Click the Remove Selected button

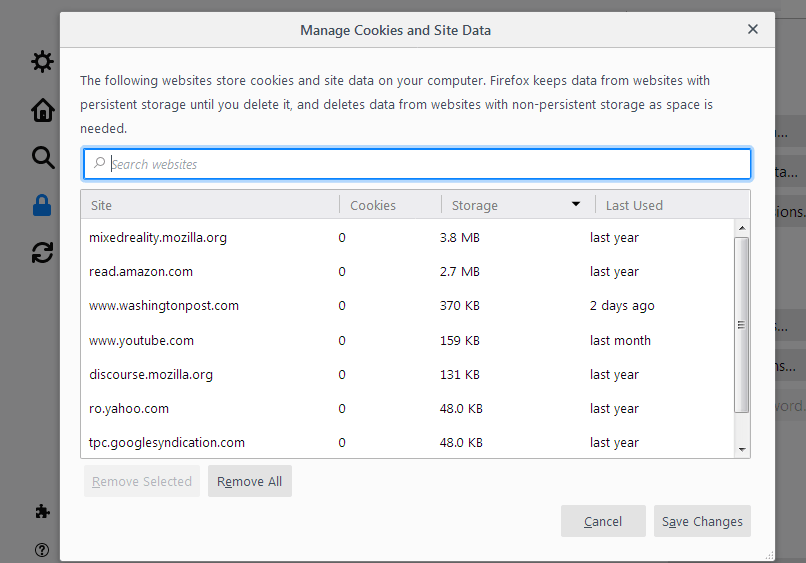coord(142,481)
